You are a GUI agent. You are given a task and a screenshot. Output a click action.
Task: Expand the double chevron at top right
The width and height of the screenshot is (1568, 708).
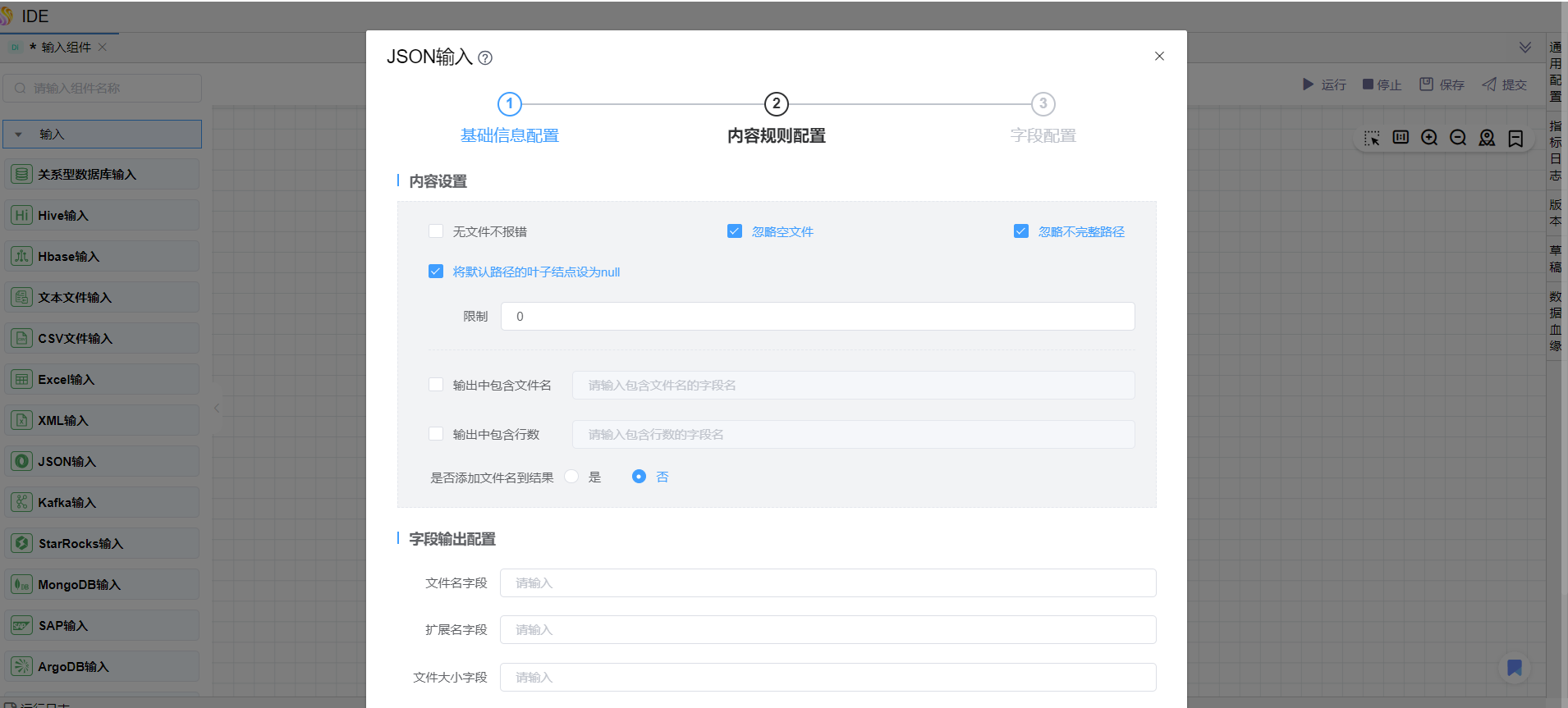(1524, 48)
